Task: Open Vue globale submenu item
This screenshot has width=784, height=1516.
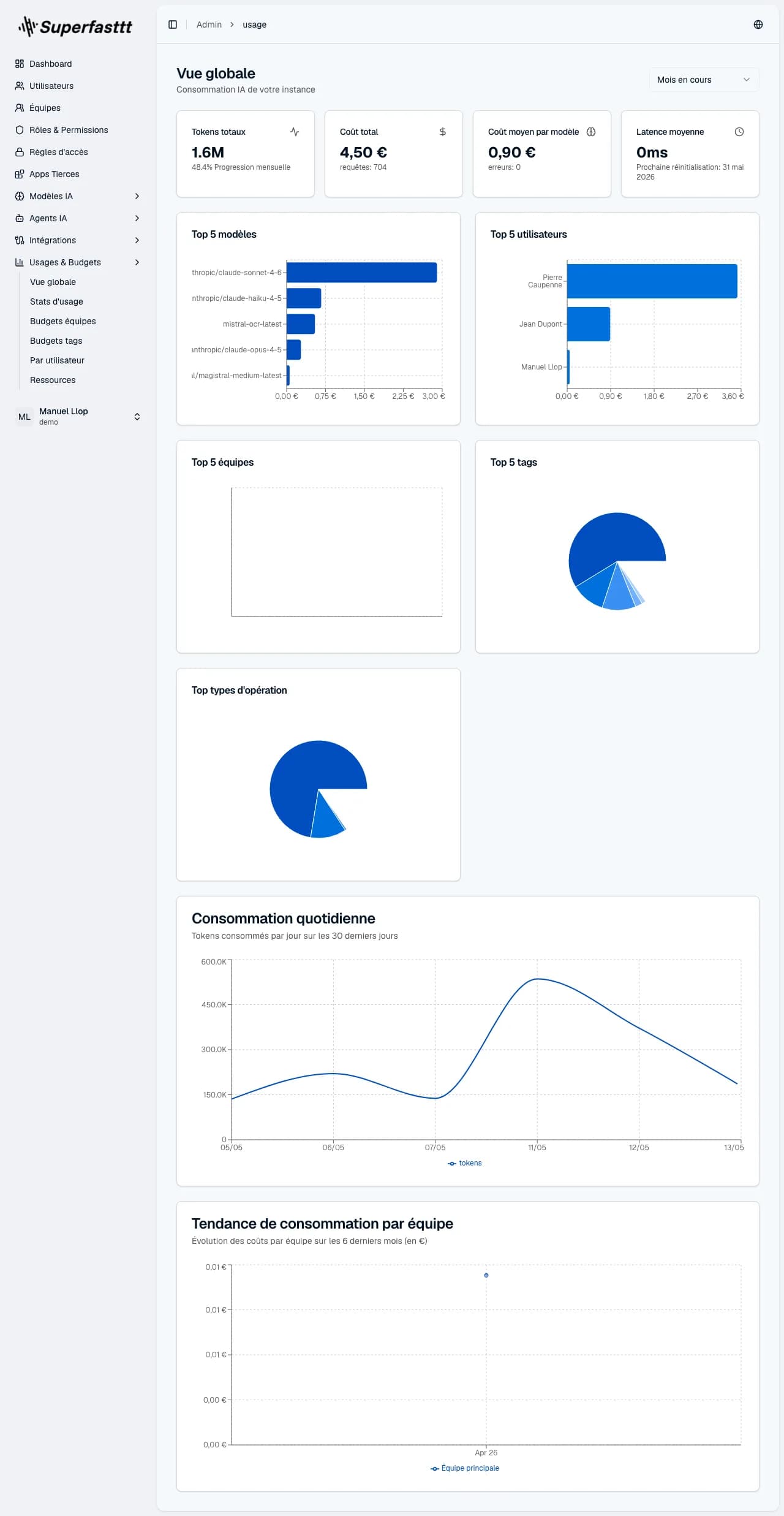Action: tap(53, 282)
